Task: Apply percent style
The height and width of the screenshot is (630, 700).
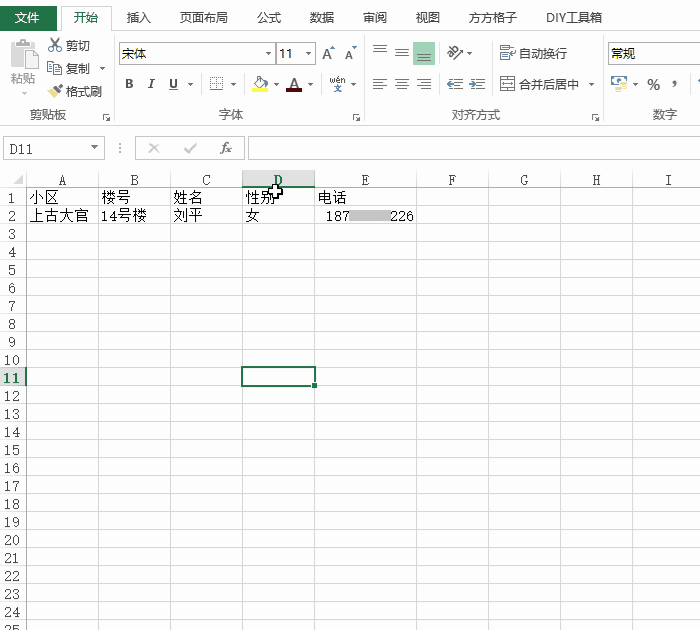Action: (653, 84)
